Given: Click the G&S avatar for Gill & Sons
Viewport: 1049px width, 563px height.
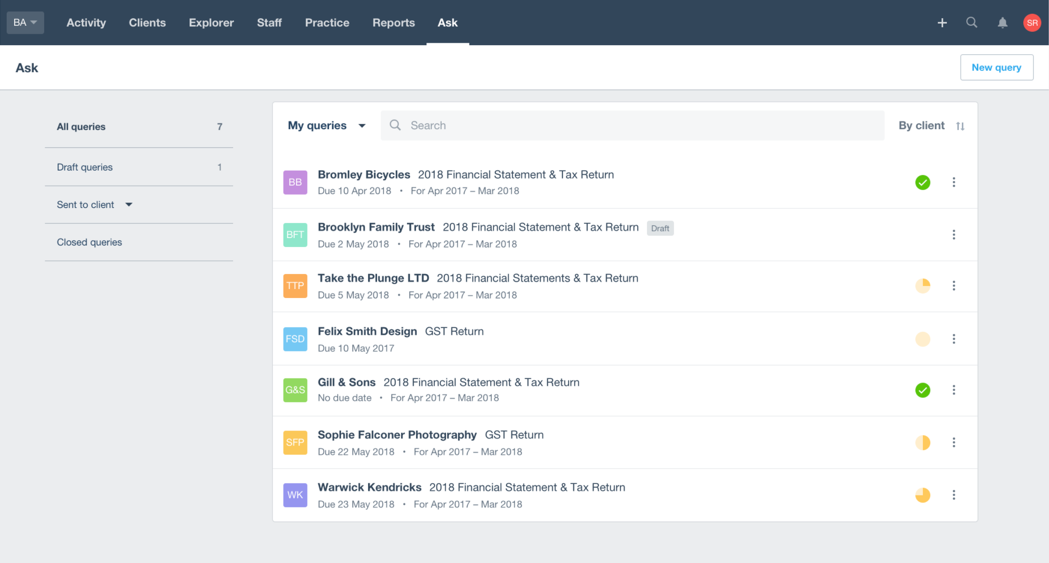Looking at the screenshot, I should (x=295, y=390).
